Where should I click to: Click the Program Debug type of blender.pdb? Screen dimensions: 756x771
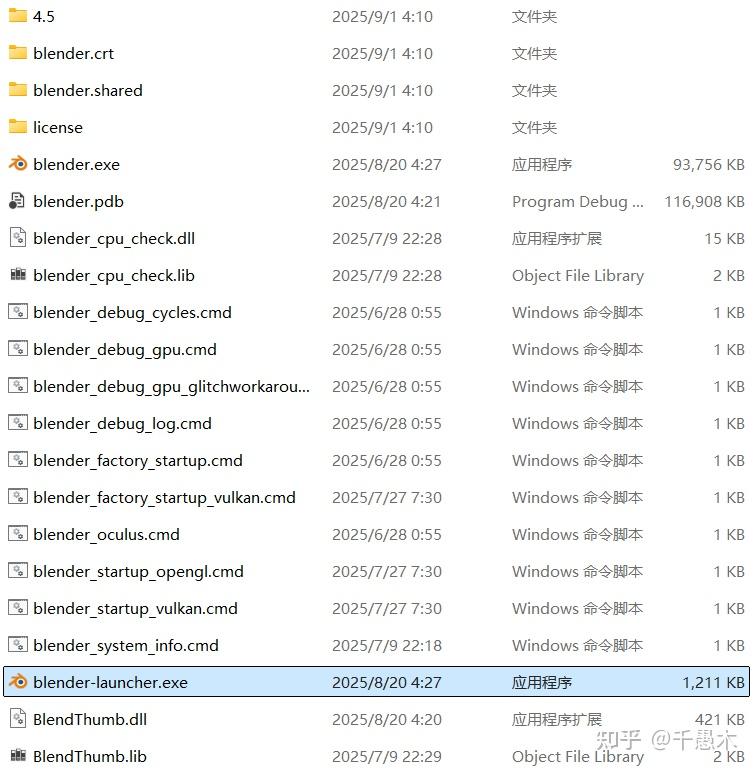click(x=577, y=202)
